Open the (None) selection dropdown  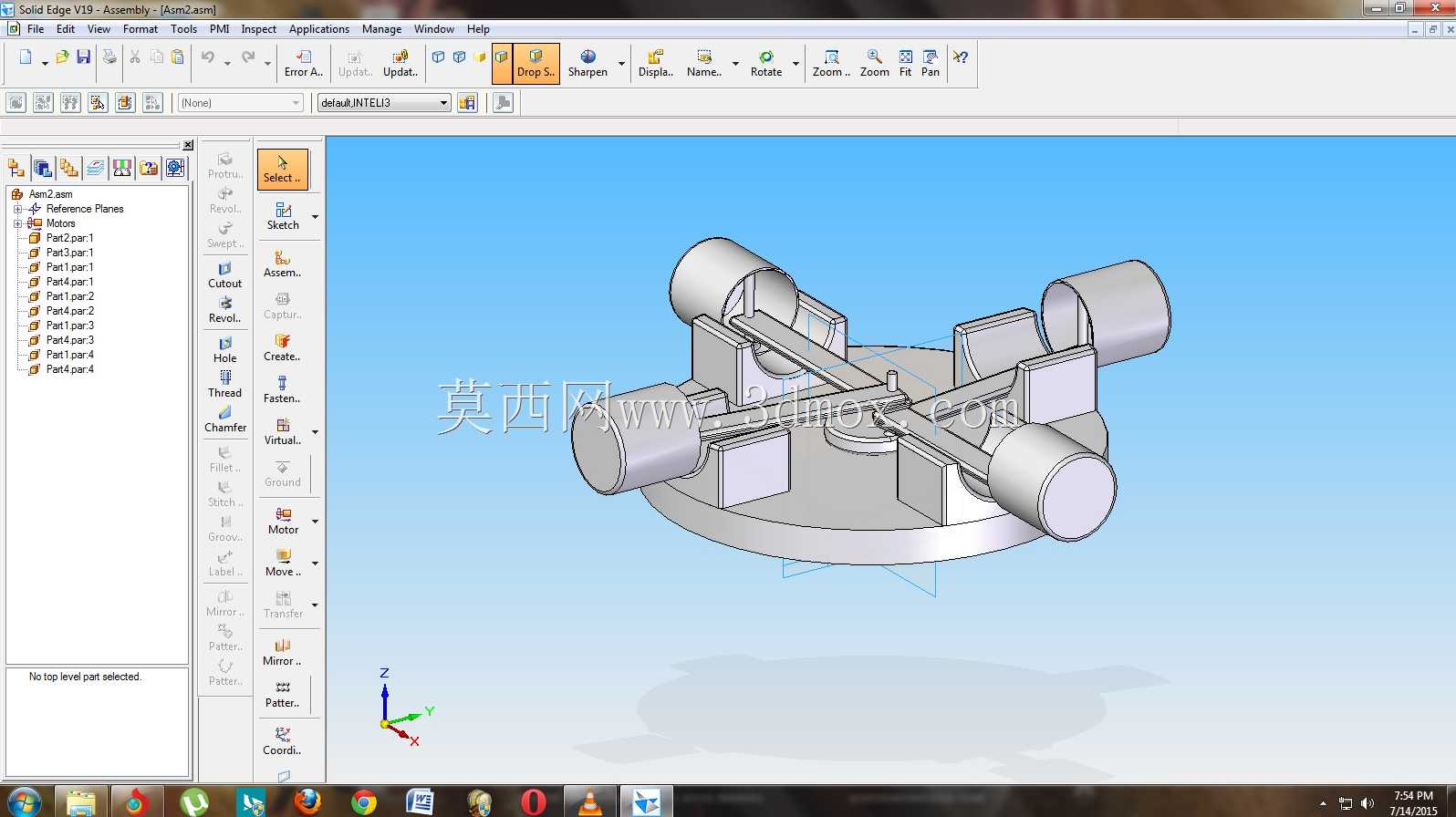click(x=240, y=103)
